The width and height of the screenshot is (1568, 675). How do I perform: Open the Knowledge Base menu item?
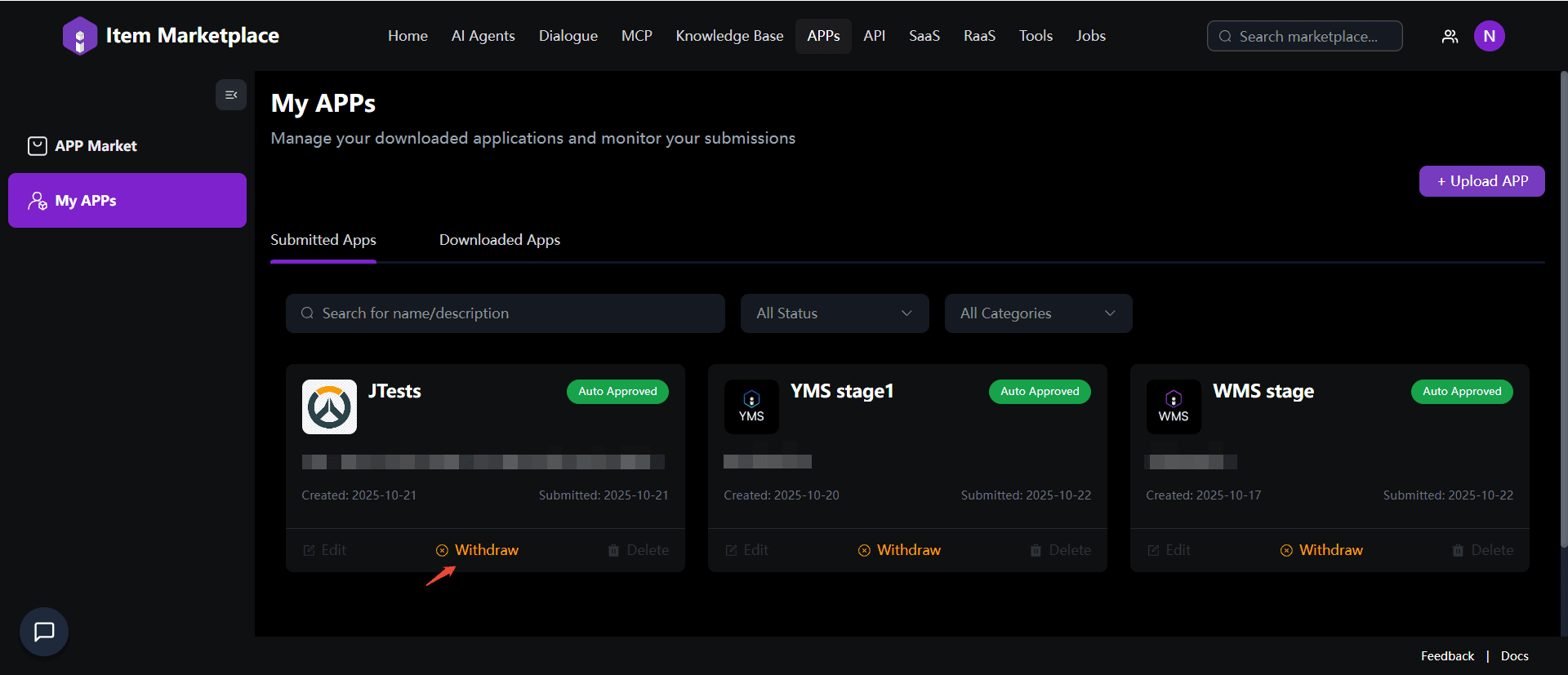[x=729, y=36]
